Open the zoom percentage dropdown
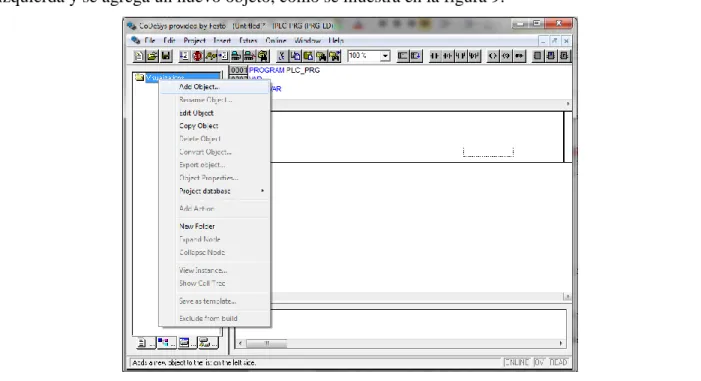Viewport: 701px width, 381px height. coord(385,56)
